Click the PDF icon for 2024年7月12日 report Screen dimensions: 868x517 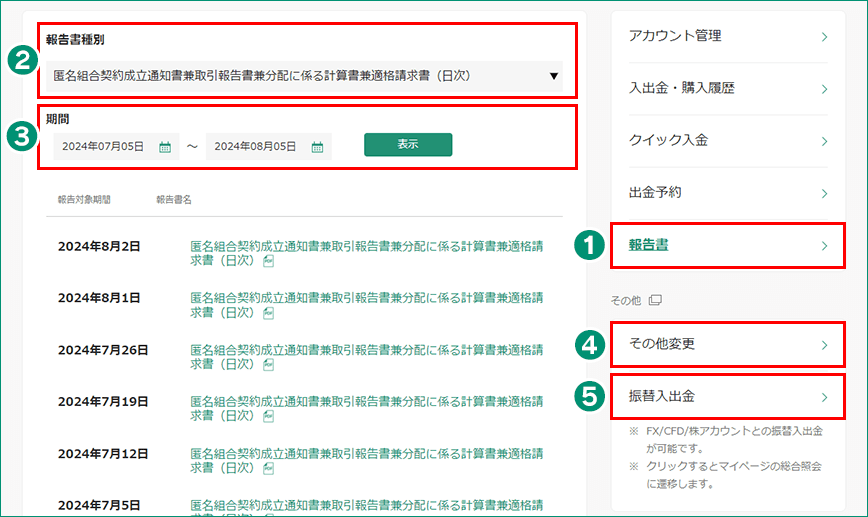pos(268,469)
